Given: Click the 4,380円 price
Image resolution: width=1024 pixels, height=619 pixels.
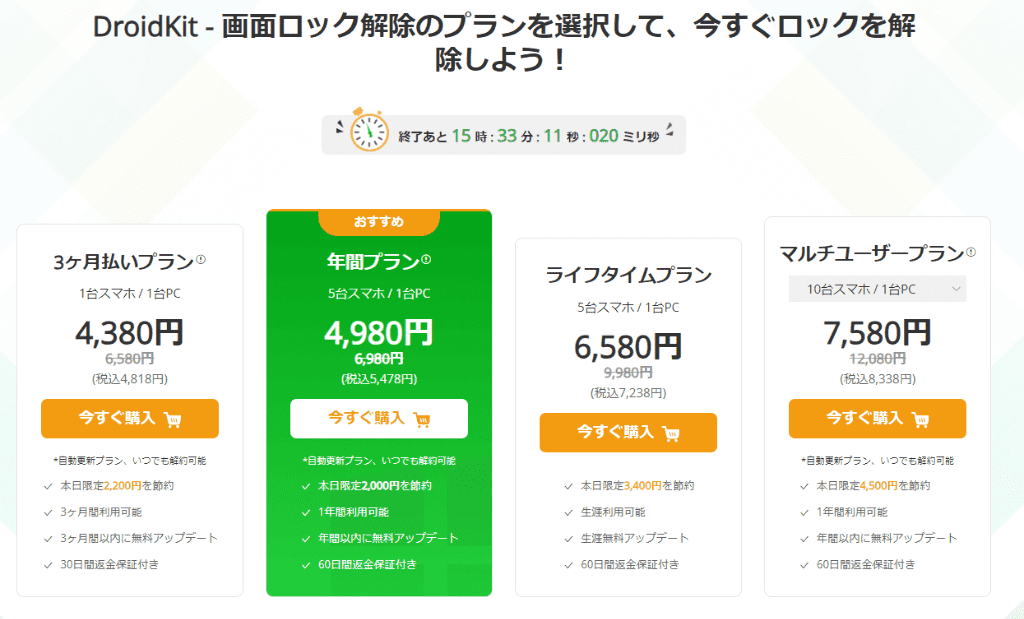Looking at the screenshot, I should [x=129, y=332].
